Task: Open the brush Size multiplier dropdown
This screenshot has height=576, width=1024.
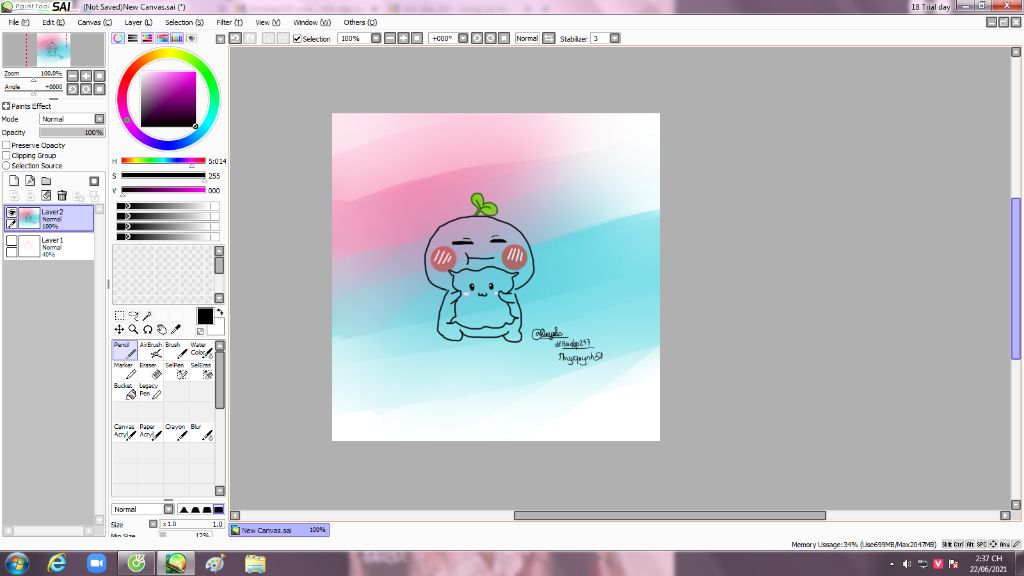Action: pos(153,524)
